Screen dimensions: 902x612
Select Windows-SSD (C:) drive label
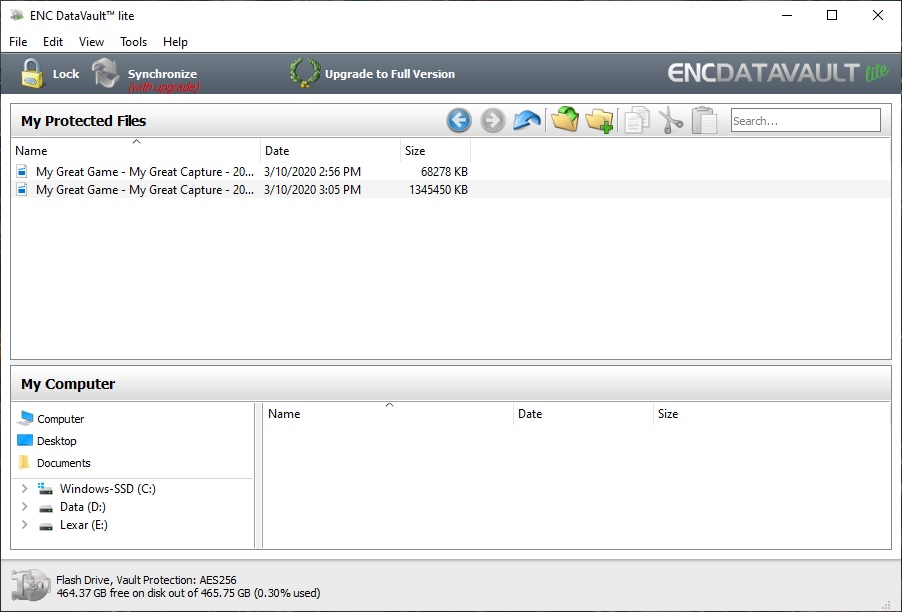coord(108,488)
